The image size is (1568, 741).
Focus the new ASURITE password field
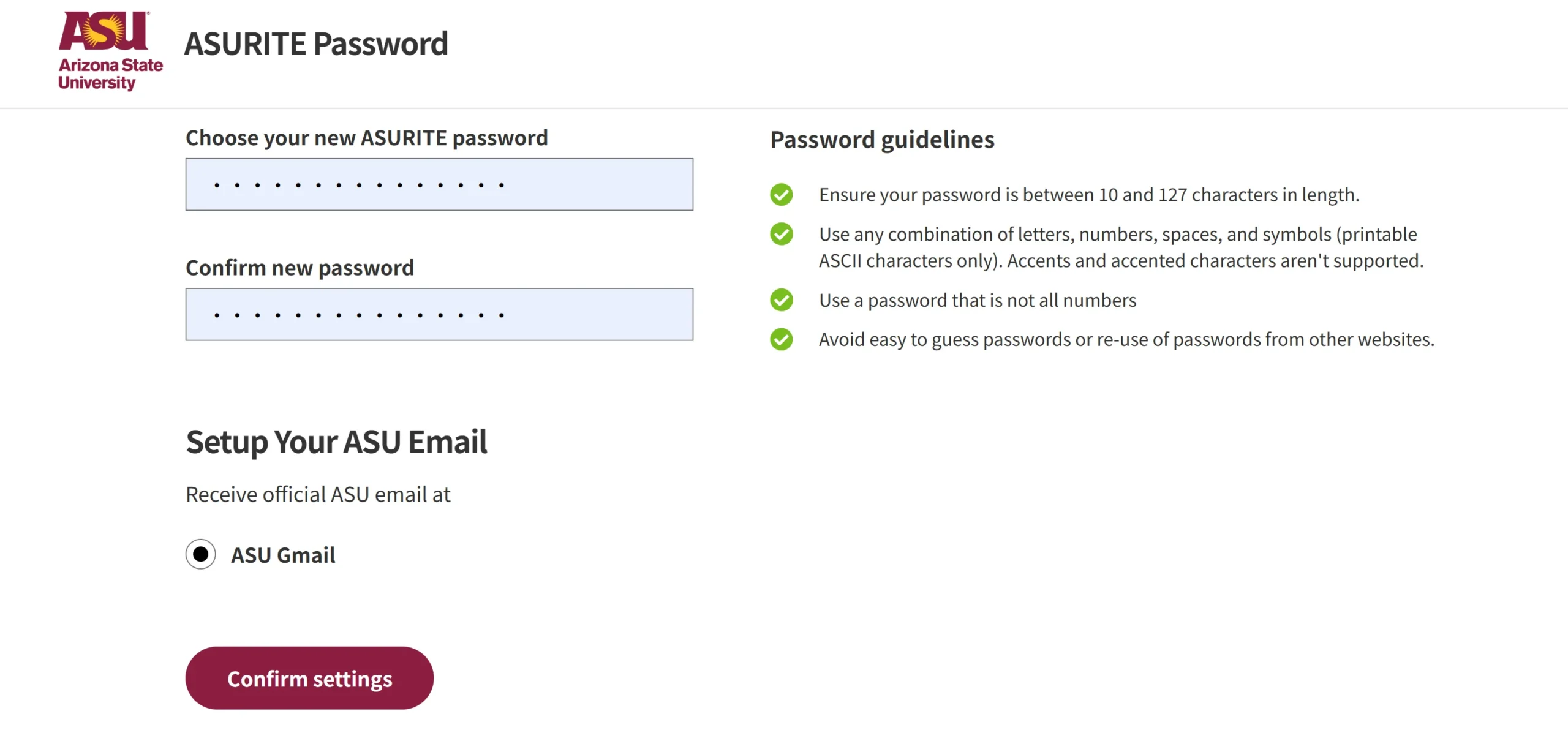[x=439, y=184]
